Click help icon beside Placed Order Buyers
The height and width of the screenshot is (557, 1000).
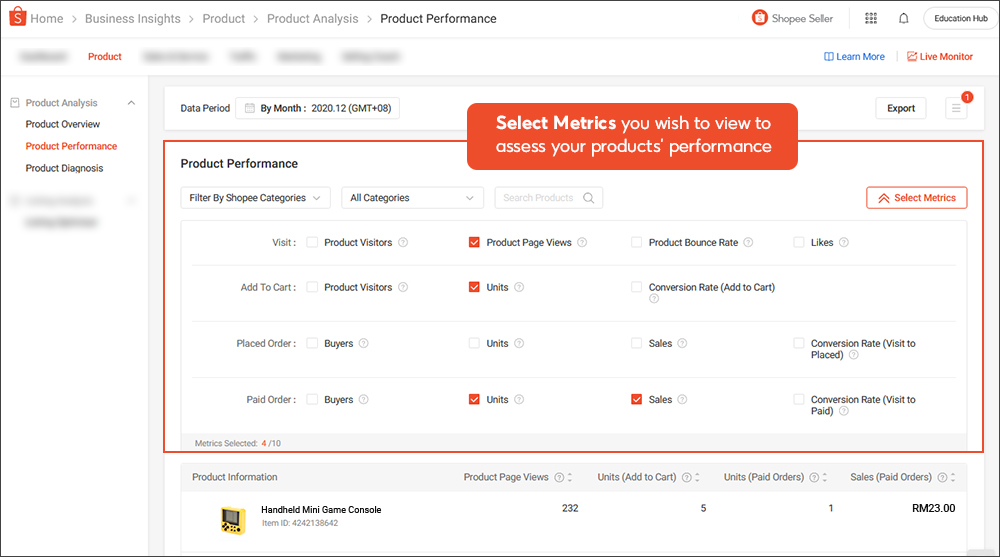click(364, 343)
